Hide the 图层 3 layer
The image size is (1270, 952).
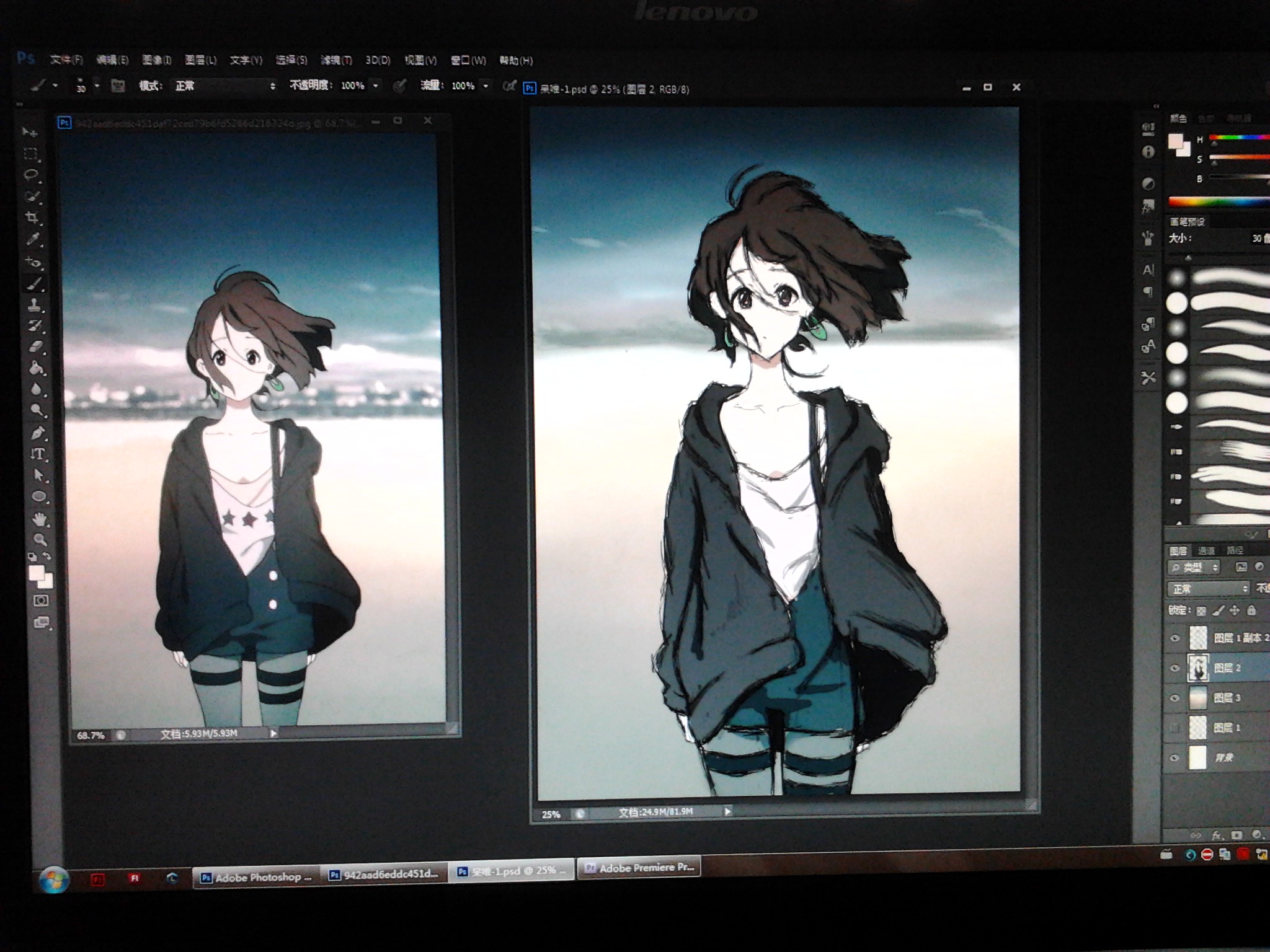tap(1175, 698)
